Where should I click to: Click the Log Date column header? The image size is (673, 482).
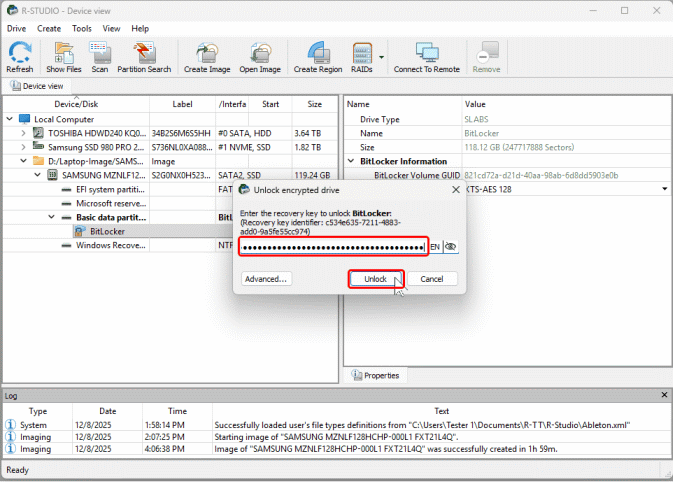107,411
